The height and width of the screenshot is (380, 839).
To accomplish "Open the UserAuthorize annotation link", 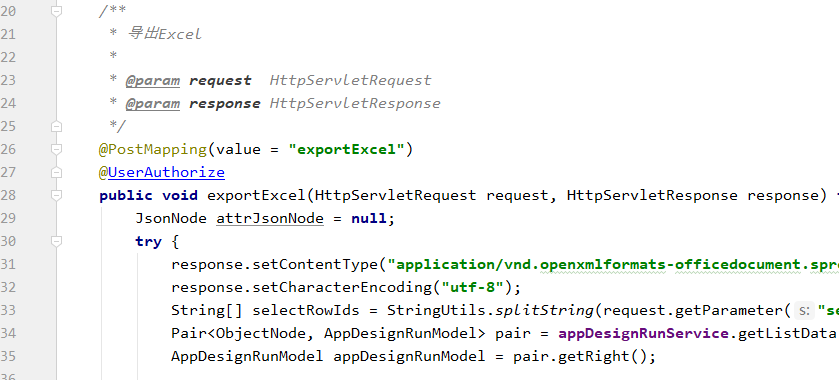I will (166, 172).
